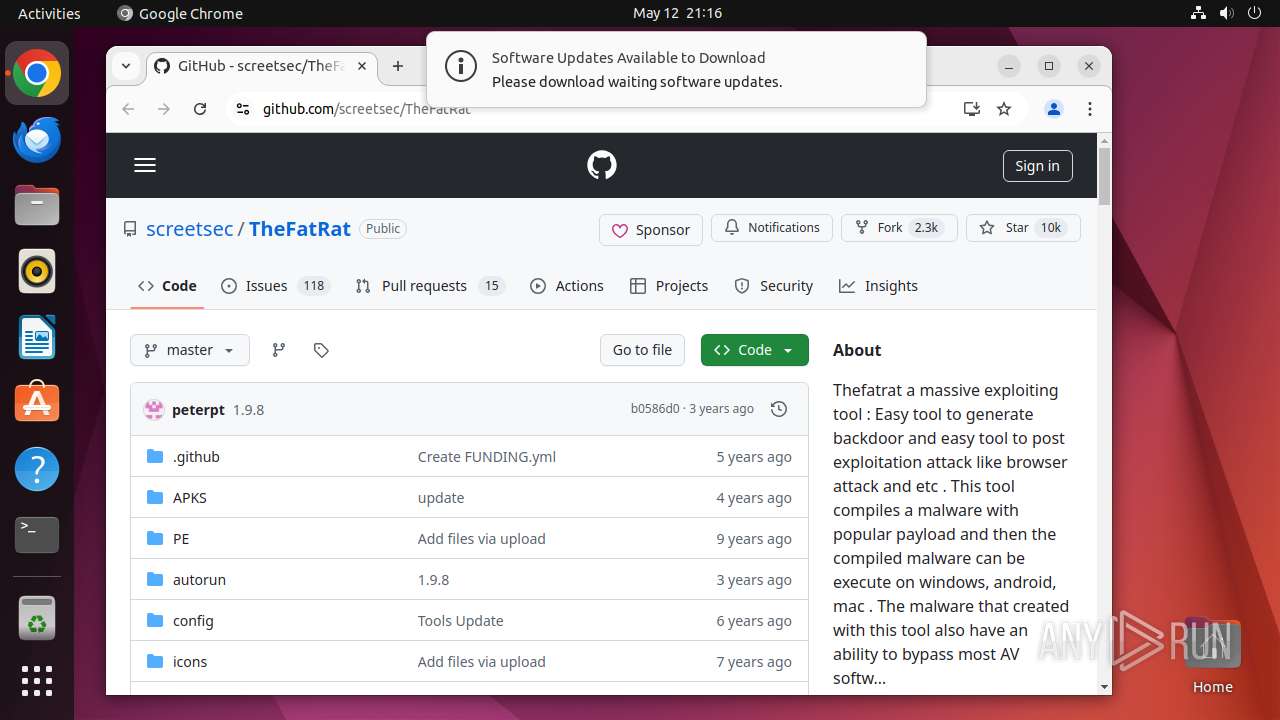
Task: Switch to the Issues tab
Action: click(275, 286)
